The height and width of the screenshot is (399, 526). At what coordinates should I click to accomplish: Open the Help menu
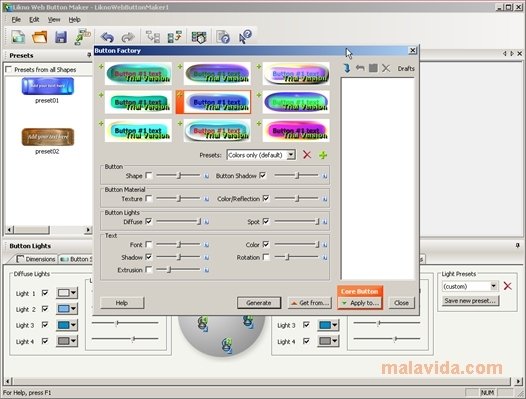coord(74,20)
